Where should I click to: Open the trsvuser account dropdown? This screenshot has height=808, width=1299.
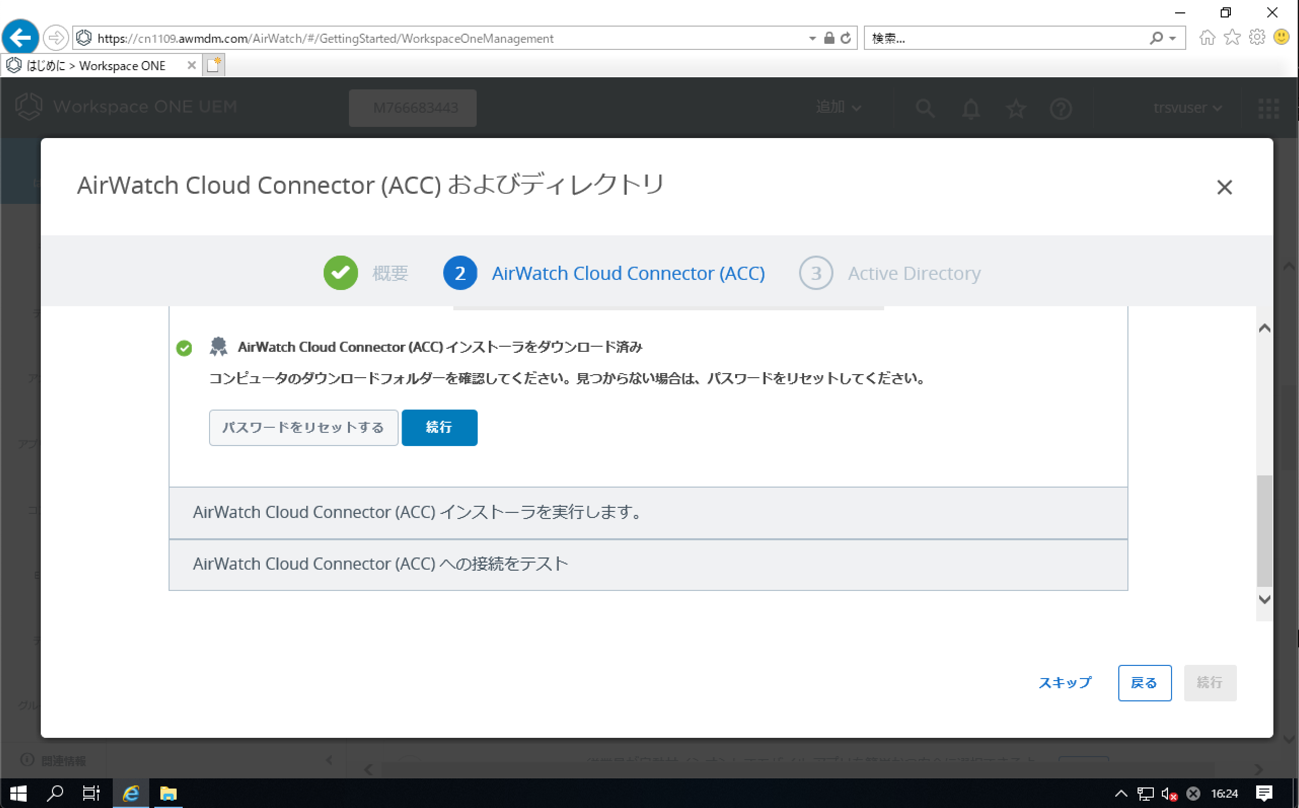1188,107
